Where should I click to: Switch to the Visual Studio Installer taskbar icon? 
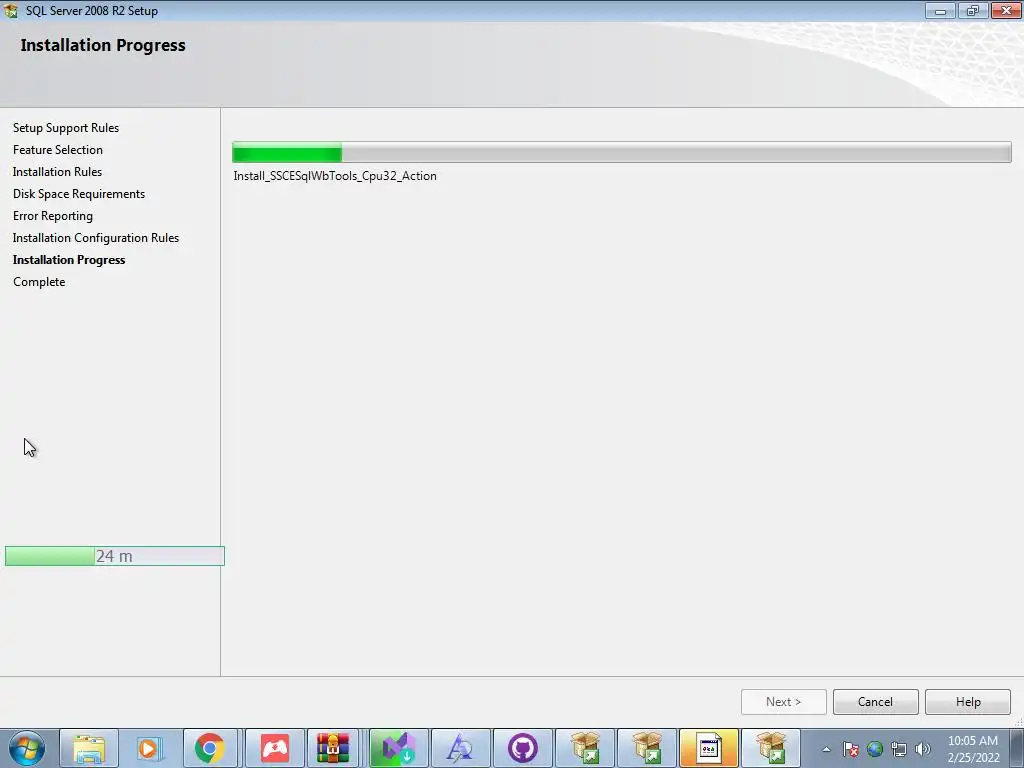pyautogui.click(x=399, y=748)
